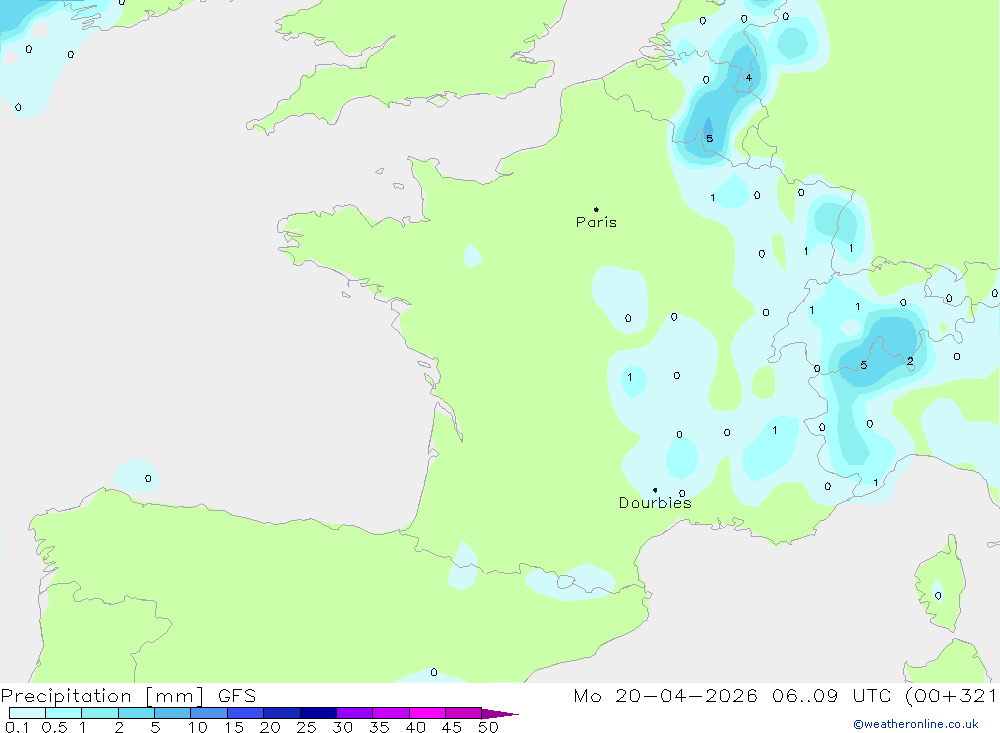Pick the 0.5–1 mm legend swatch
Screen dimensions: 1000x733
coord(64,713)
